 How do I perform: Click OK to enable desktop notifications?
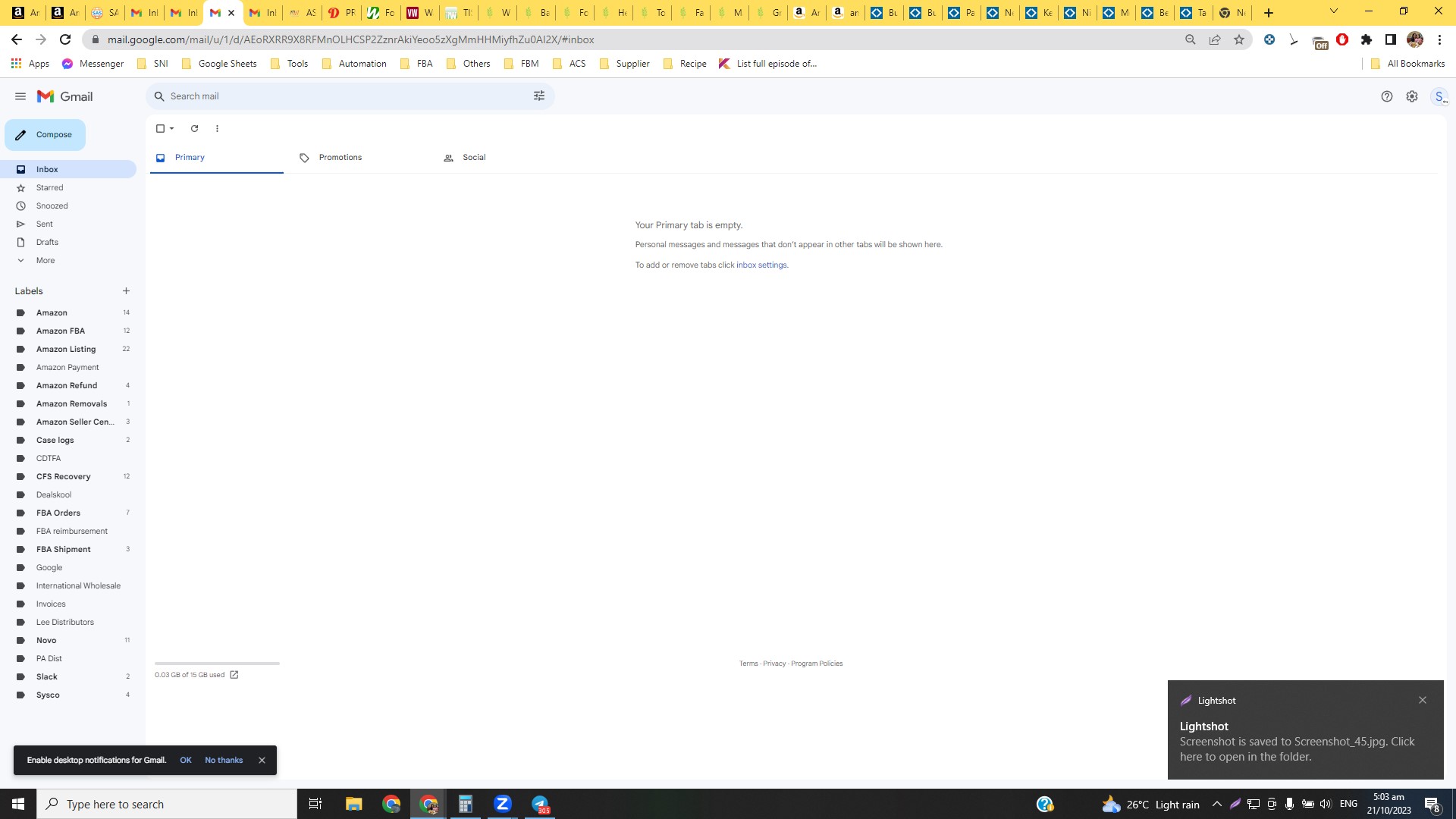pyautogui.click(x=186, y=761)
